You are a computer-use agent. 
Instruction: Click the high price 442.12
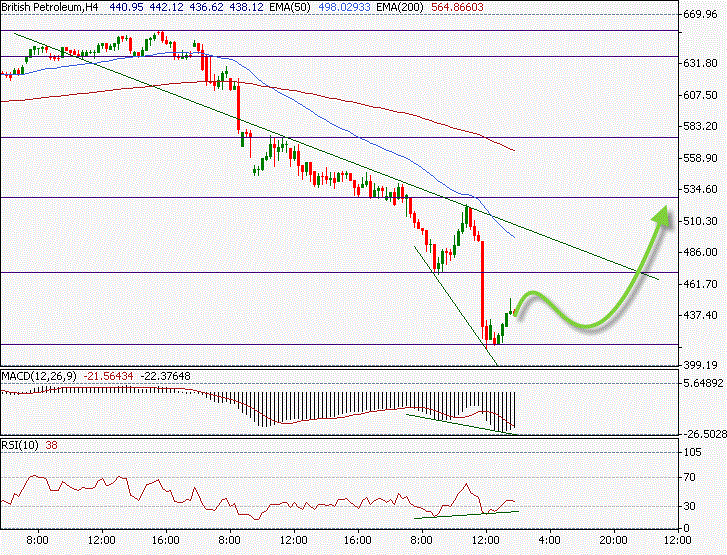pyautogui.click(x=166, y=7)
